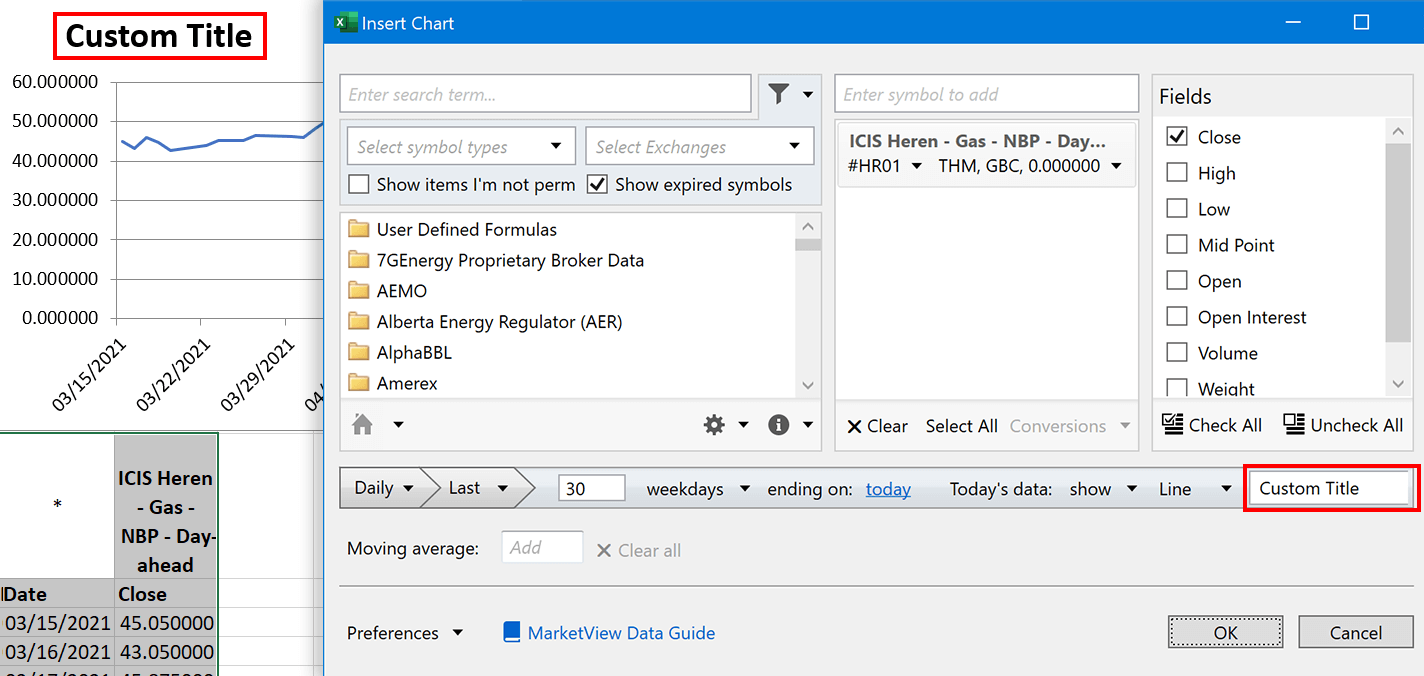
Task: Open the weekdays unit dropdown
Action: point(698,489)
